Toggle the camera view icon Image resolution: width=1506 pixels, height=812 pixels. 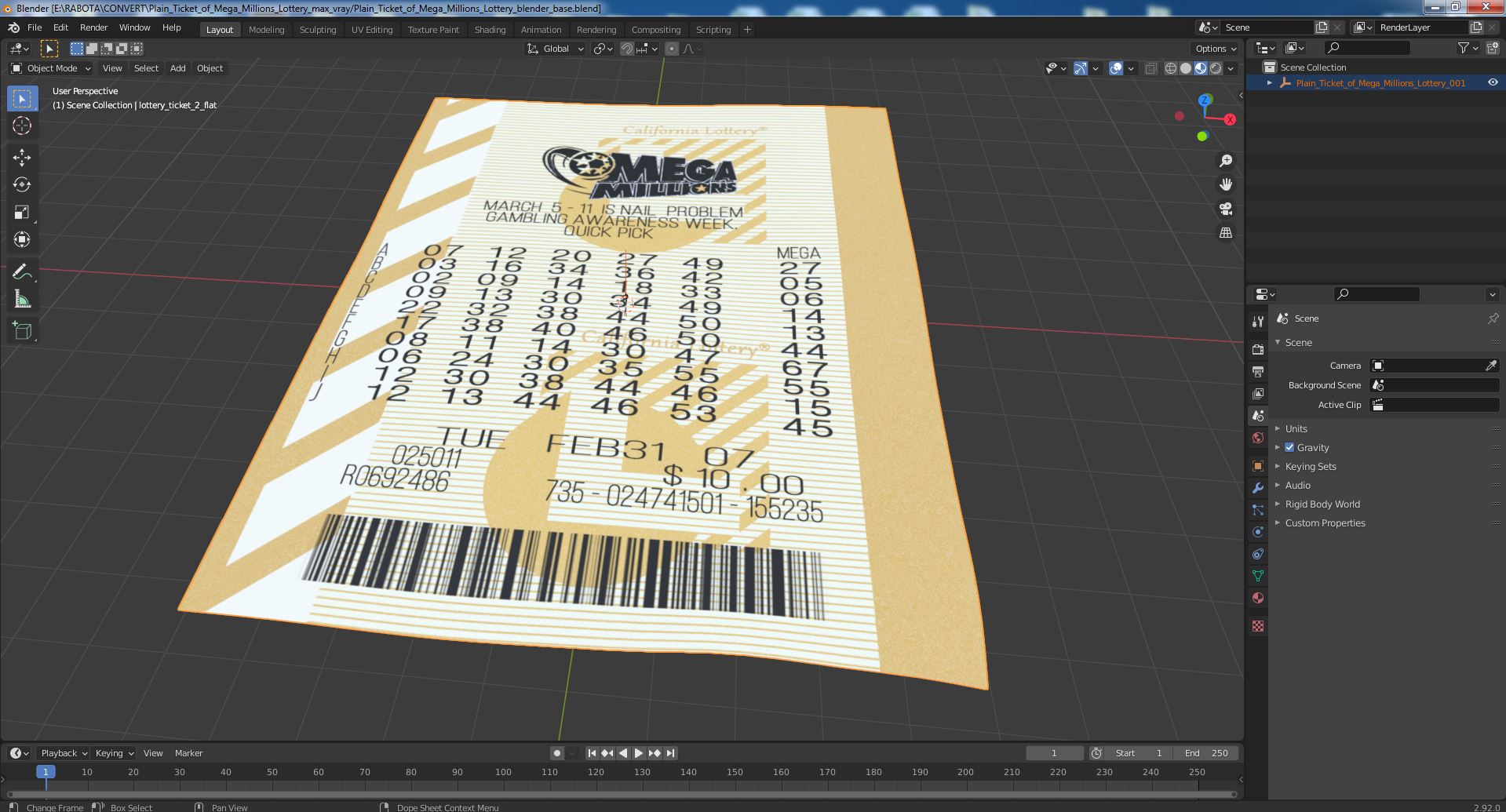tap(1225, 209)
